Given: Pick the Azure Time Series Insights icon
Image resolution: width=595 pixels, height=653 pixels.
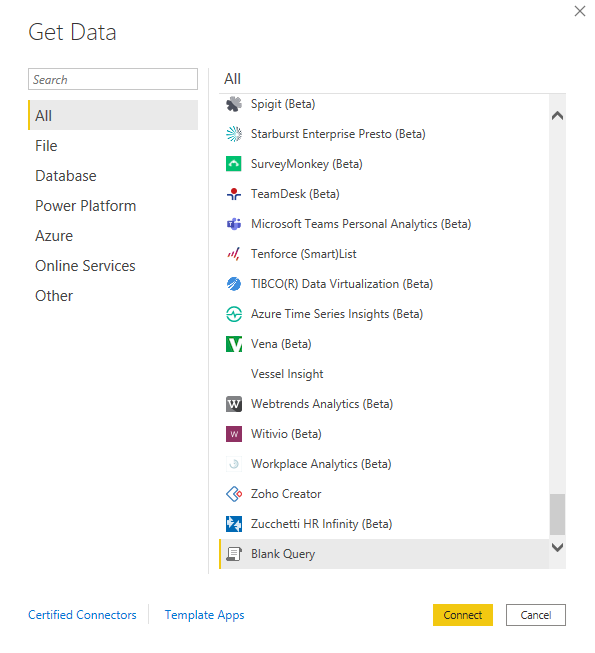Looking at the screenshot, I should tap(234, 314).
